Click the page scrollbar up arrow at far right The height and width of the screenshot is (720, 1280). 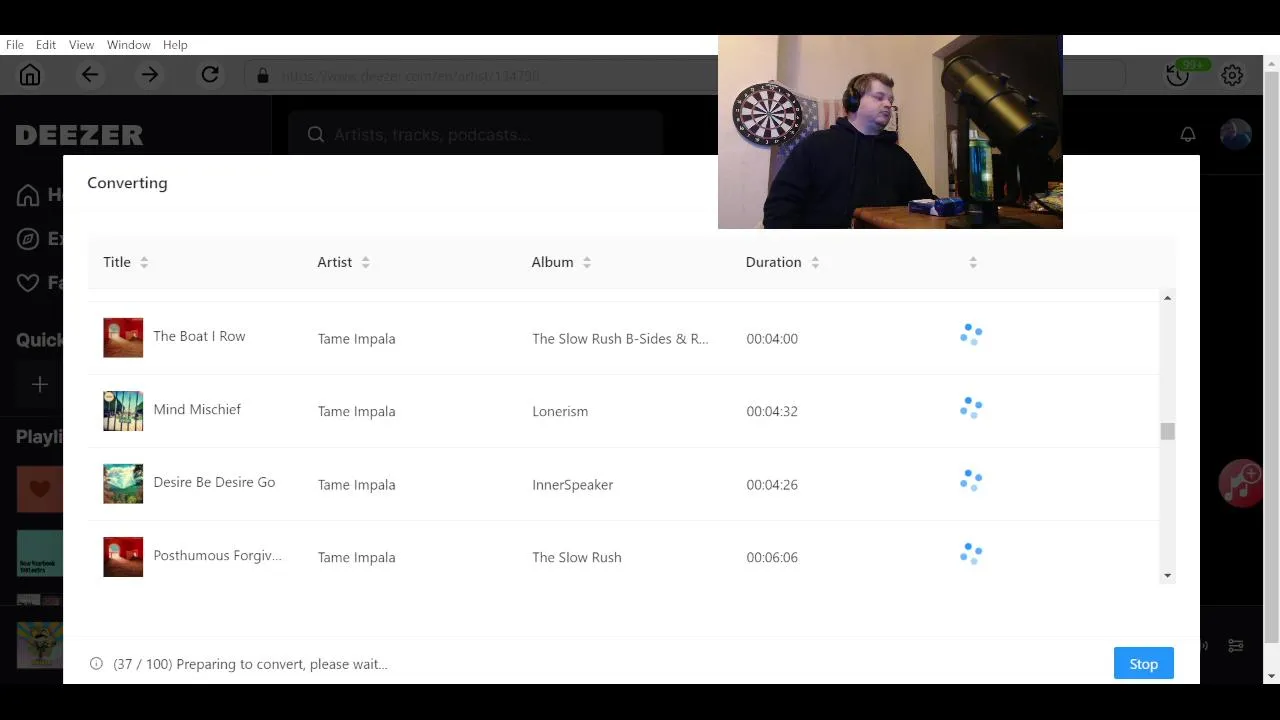point(1272,64)
